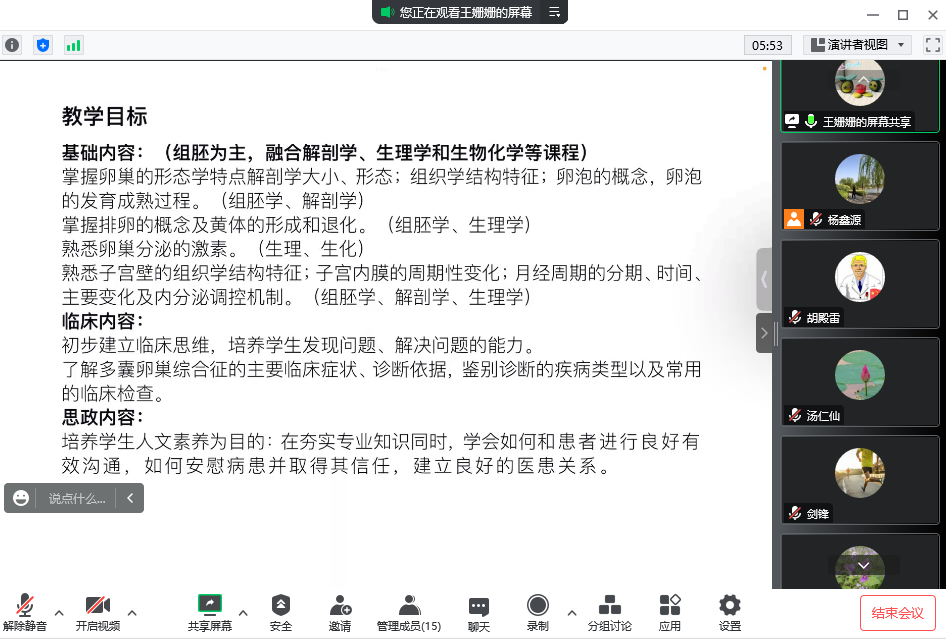Open 分组讨论 breakout rooms

point(610,612)
